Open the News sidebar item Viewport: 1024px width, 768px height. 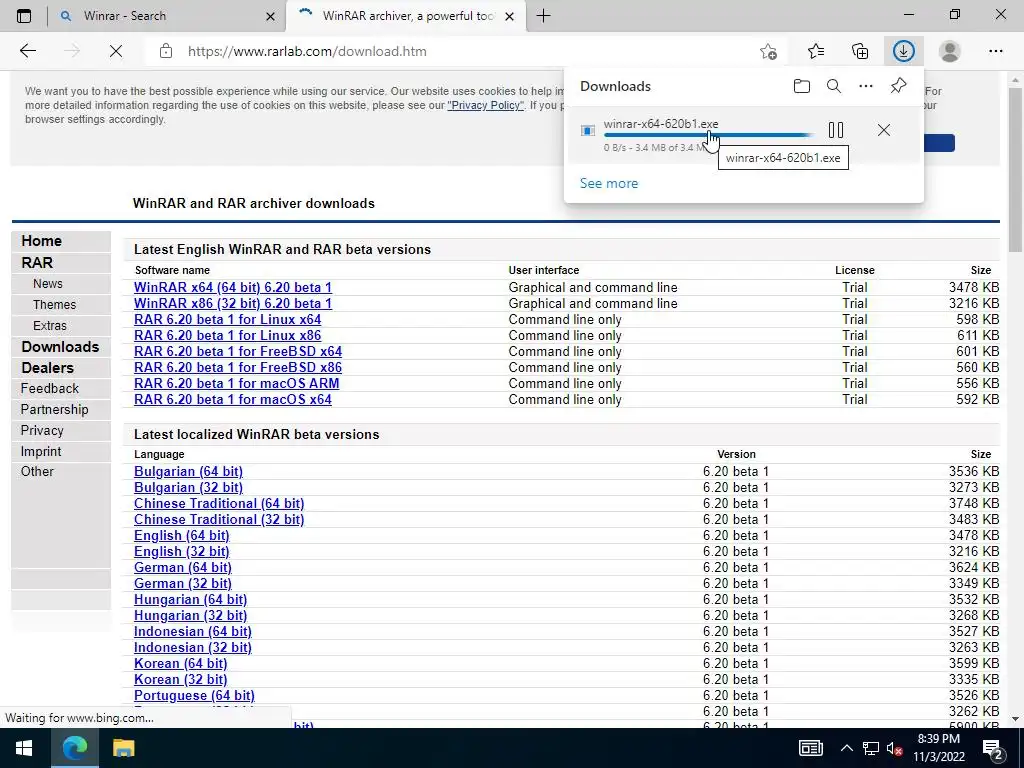click(x=48, y=283)
